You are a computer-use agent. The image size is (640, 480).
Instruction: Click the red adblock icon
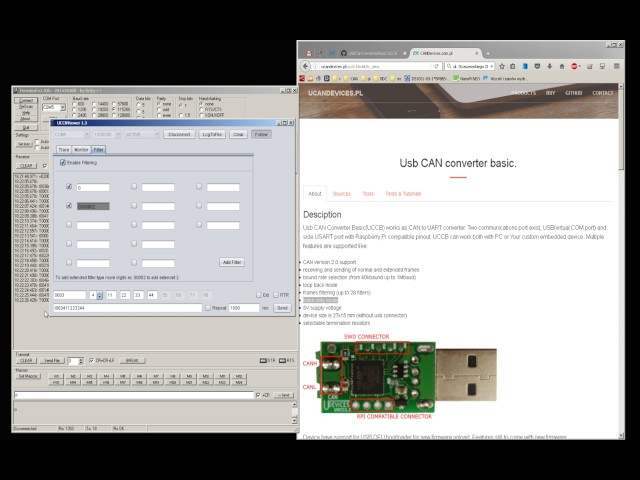[574, 66]
